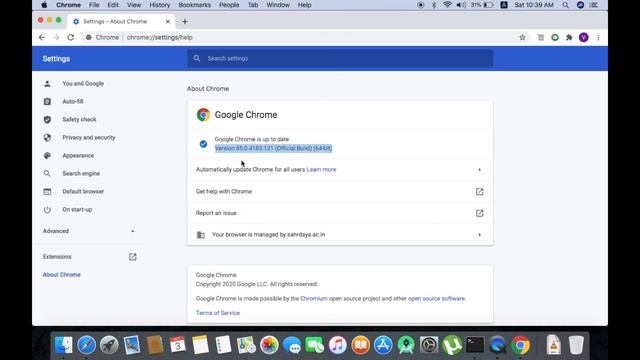Viewport: 640px width, 360px height.
Task: Open the View menu
Action: 133,5
